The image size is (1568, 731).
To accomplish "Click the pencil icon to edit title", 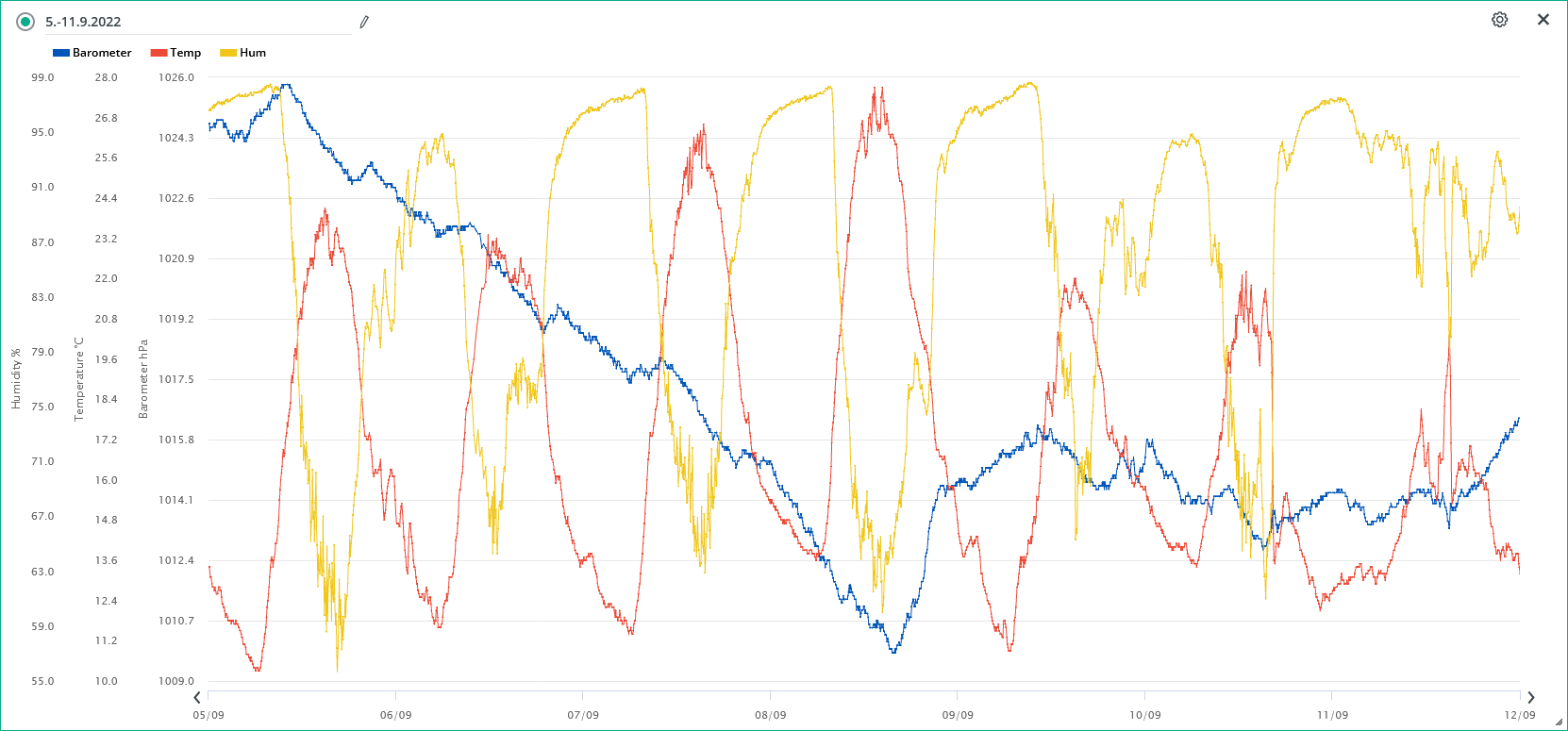I will [x=364, y=22].
